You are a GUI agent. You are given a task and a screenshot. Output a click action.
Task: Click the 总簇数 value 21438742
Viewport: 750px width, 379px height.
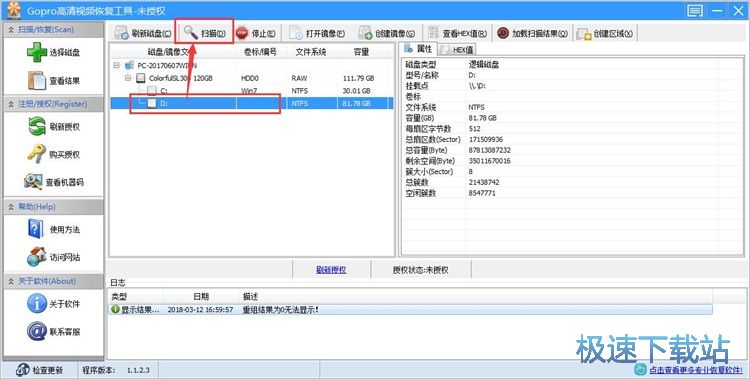pyautogui.click(x=484, y=182)
